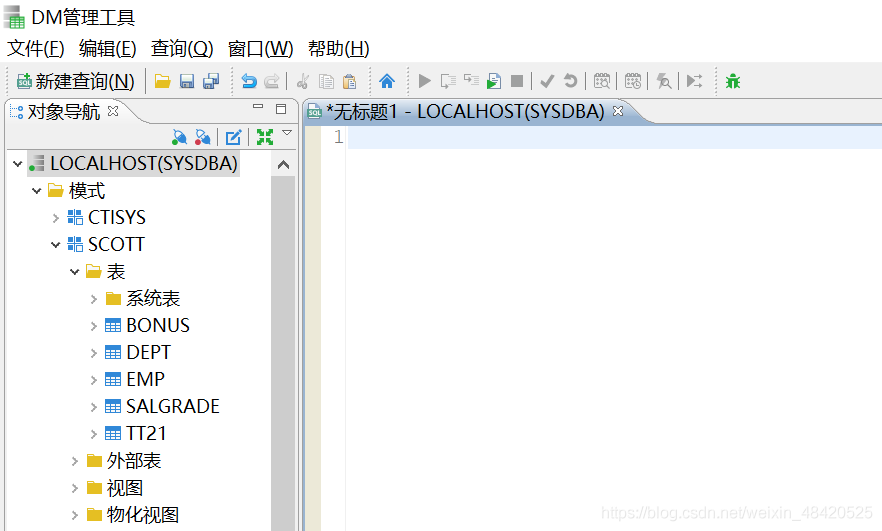Viewport: 882px width, 531px height.
Task: Open the 查询(Q) menu
Action: 182,49
